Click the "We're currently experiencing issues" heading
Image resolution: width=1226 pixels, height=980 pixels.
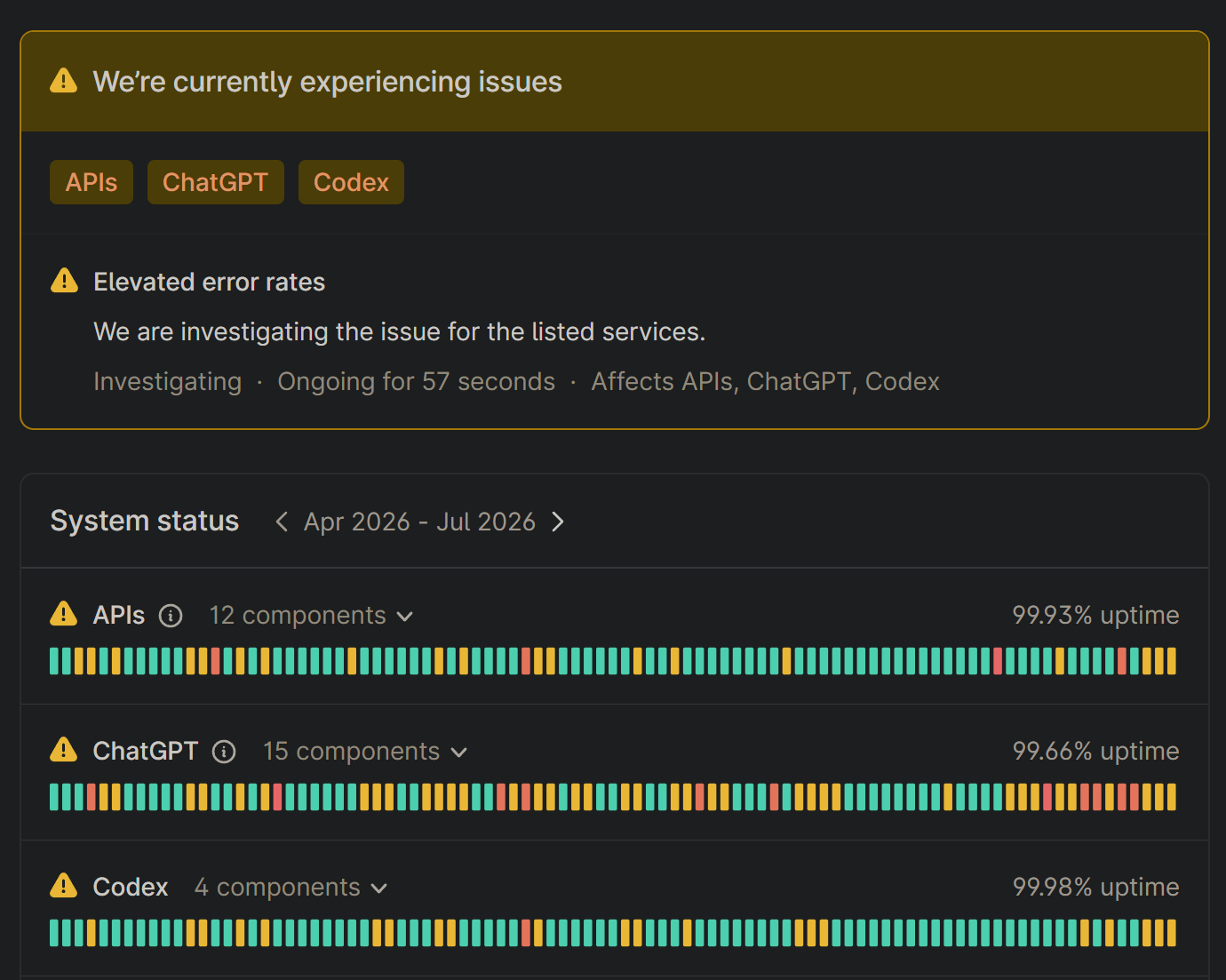pyautogui.click(x=327, y=82)
